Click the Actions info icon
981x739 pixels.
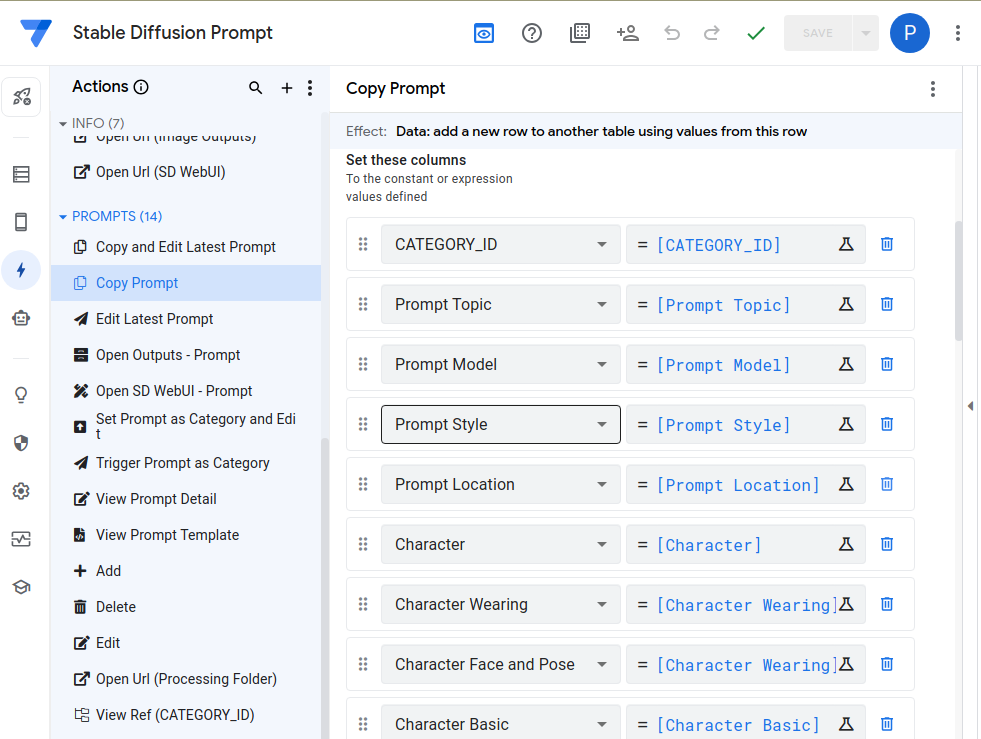[141, 87]
